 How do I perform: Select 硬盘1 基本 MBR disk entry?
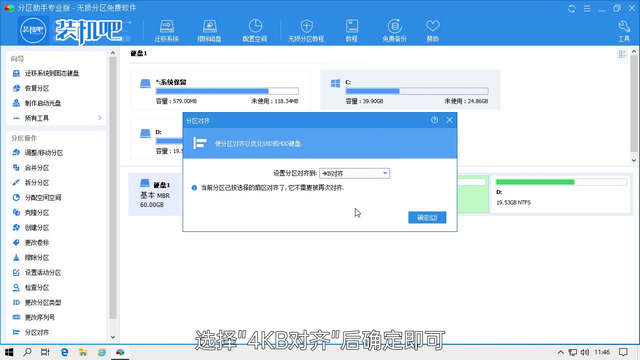click(x=155, y=194)
